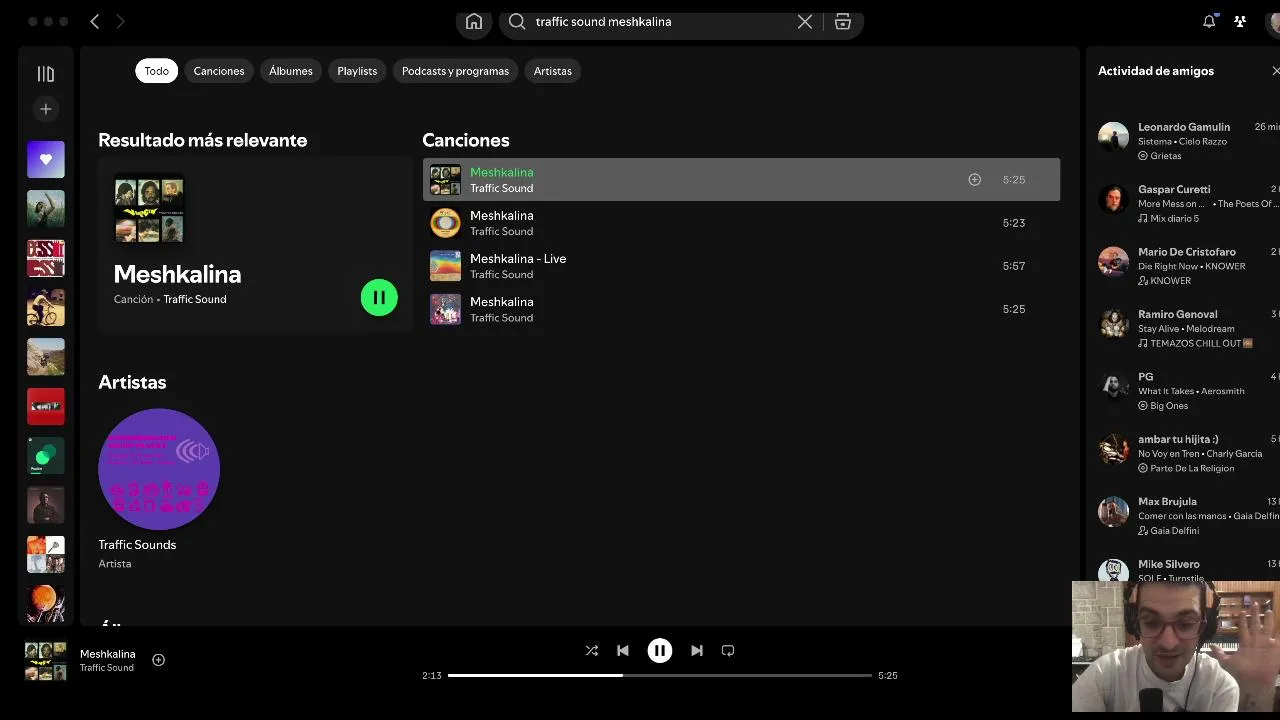Filter results by Playlists
Viewport: 1280px width, 720px height.
tap(357, 71)
